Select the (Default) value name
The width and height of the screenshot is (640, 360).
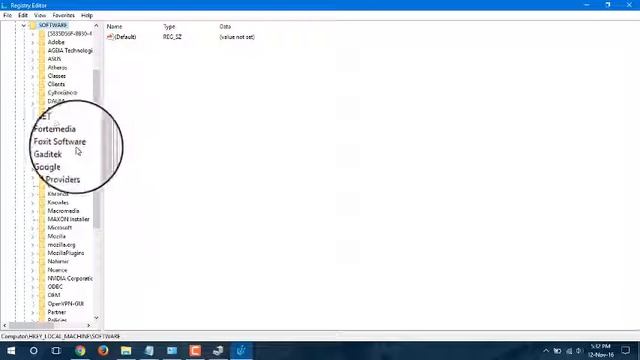tap(125, 37)
